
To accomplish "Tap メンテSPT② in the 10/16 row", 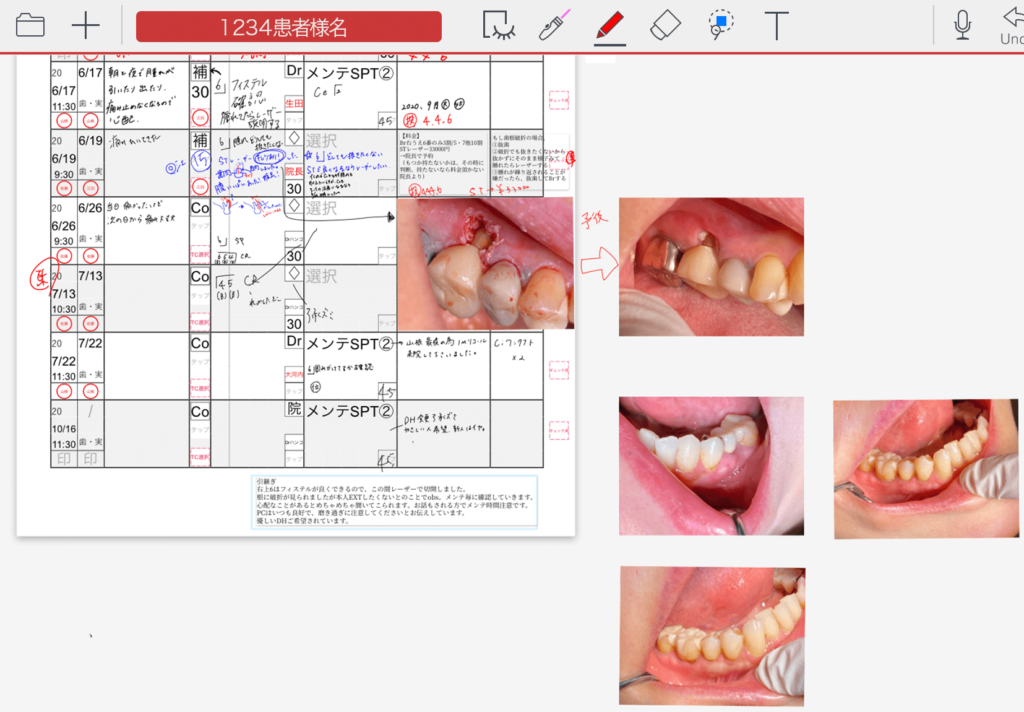I will pyautogui.click(x=350, y=412).
